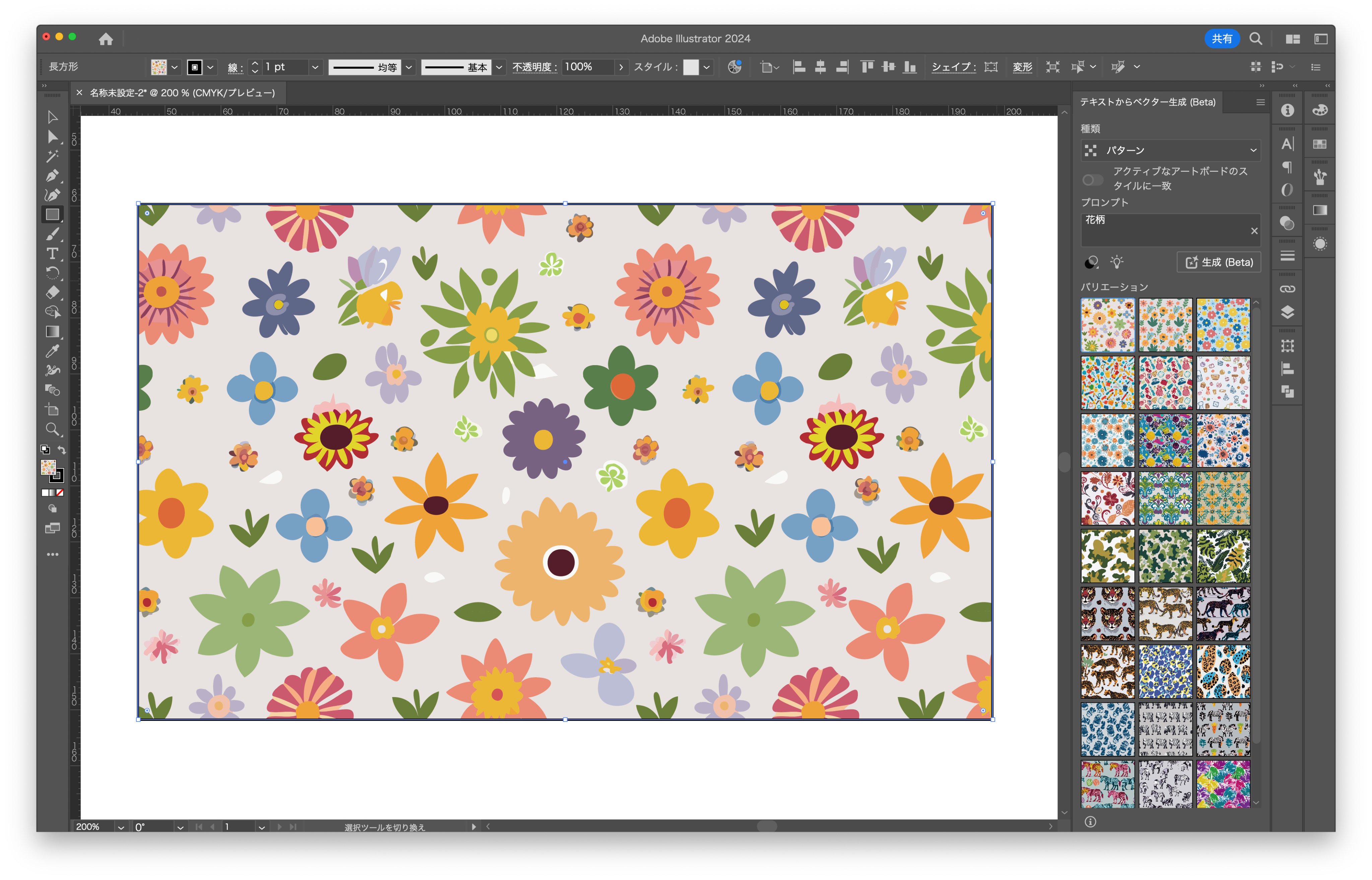Select the Magic Wand tool
Image resolution: width=1372 pixels, height=880 pixels.
click(x=52, y=156)
